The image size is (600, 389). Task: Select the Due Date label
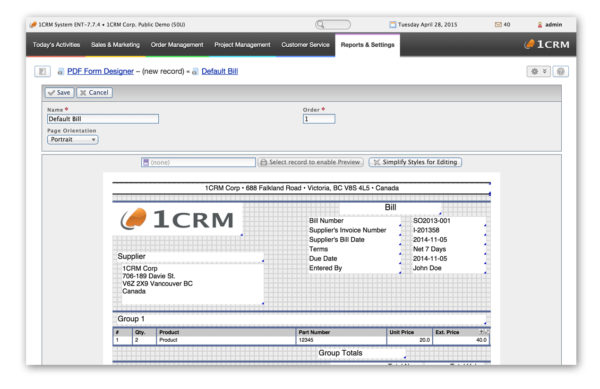click(x=323, y=259)
